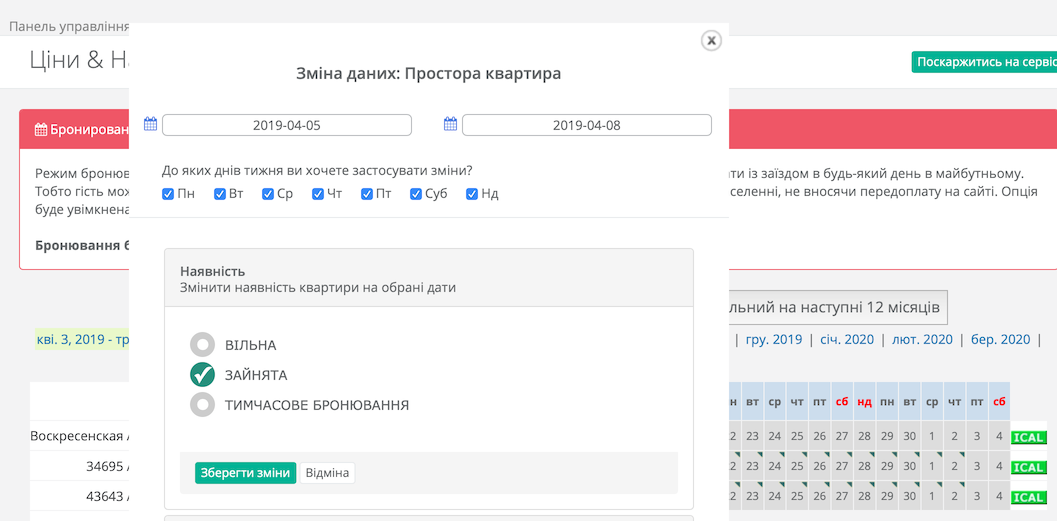Open calendar icon beside 2019-04-08 field
Image resolution: width=1057 pixels, height=521 pixels.
(450, 124)
